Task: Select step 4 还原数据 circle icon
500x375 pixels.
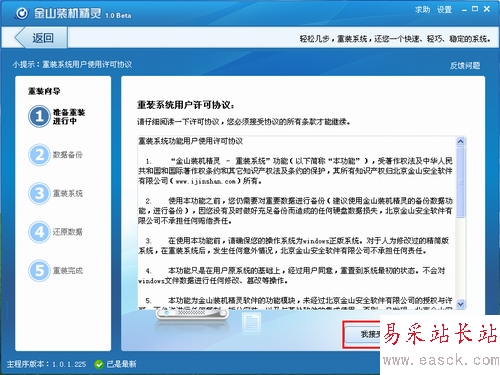Action: click(39, 232)
